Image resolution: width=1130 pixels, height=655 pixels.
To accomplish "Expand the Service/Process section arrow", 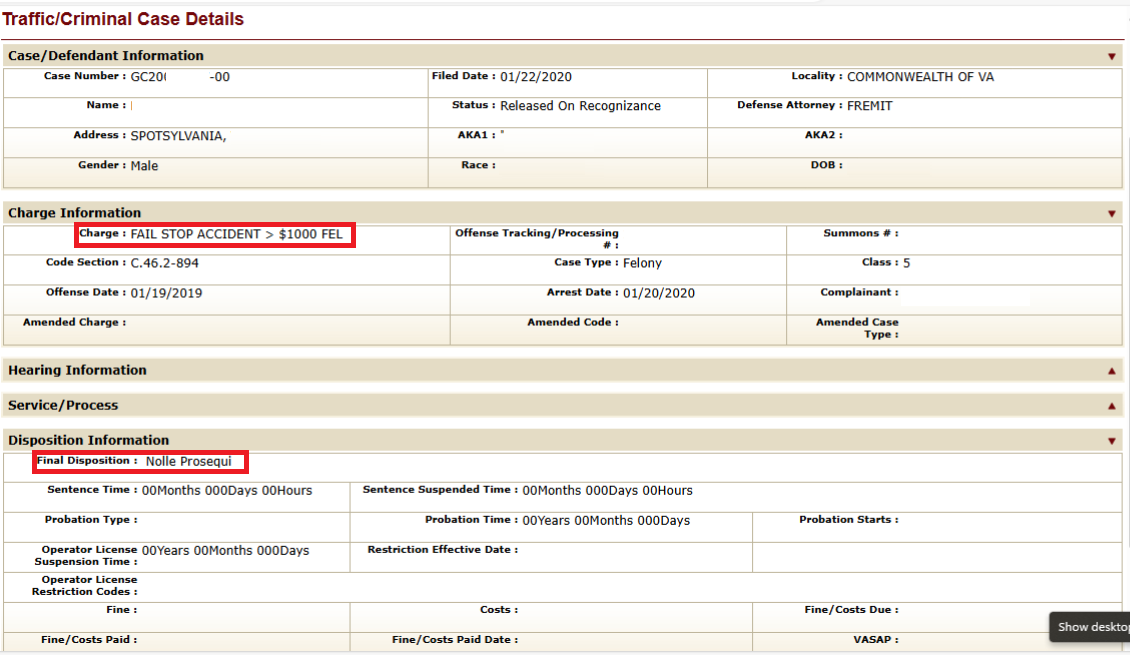I will click(1111, 406).
